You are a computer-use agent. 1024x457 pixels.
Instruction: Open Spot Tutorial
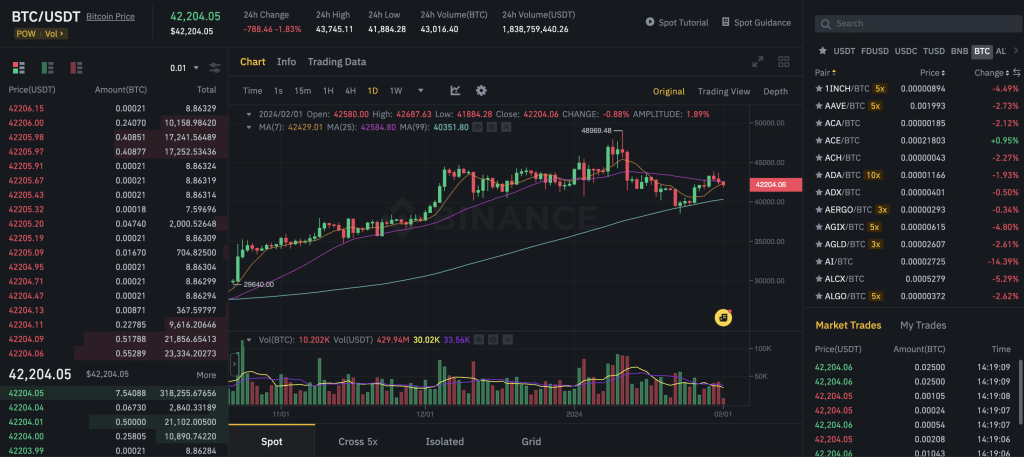click(x=677, y=22)
